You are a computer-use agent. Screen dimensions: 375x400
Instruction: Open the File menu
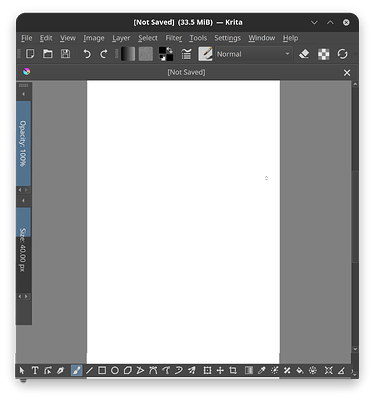pyautogui.click(x=27, y=38)
